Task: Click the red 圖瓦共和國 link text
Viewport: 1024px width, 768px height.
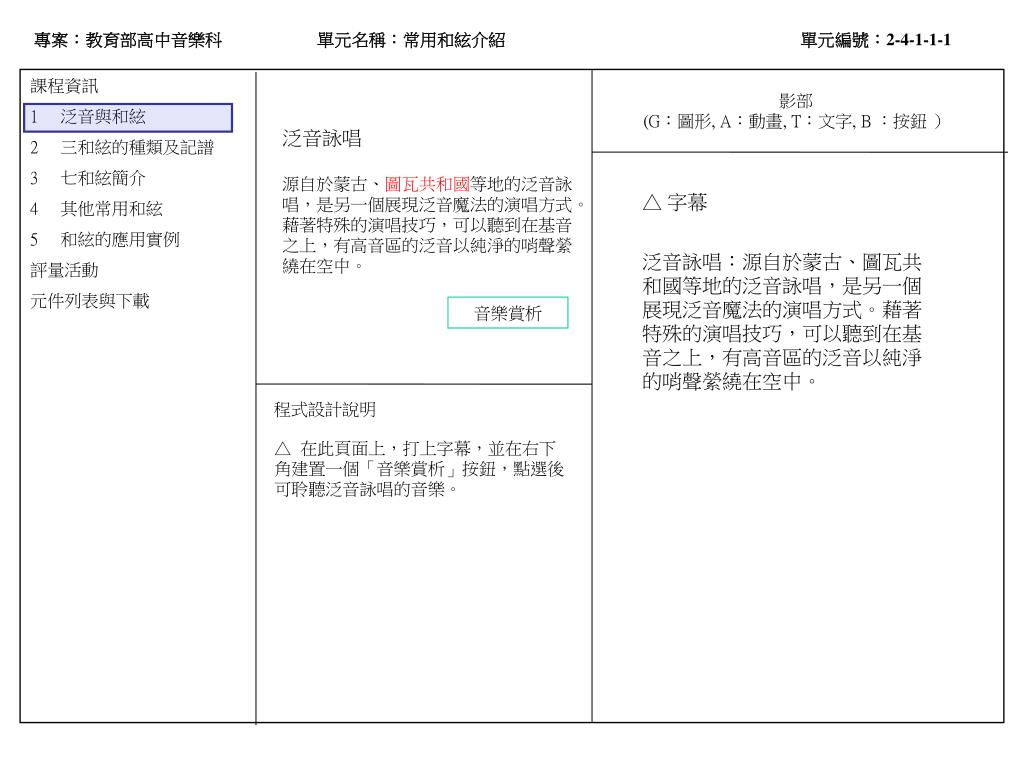Action: [427, 184]
